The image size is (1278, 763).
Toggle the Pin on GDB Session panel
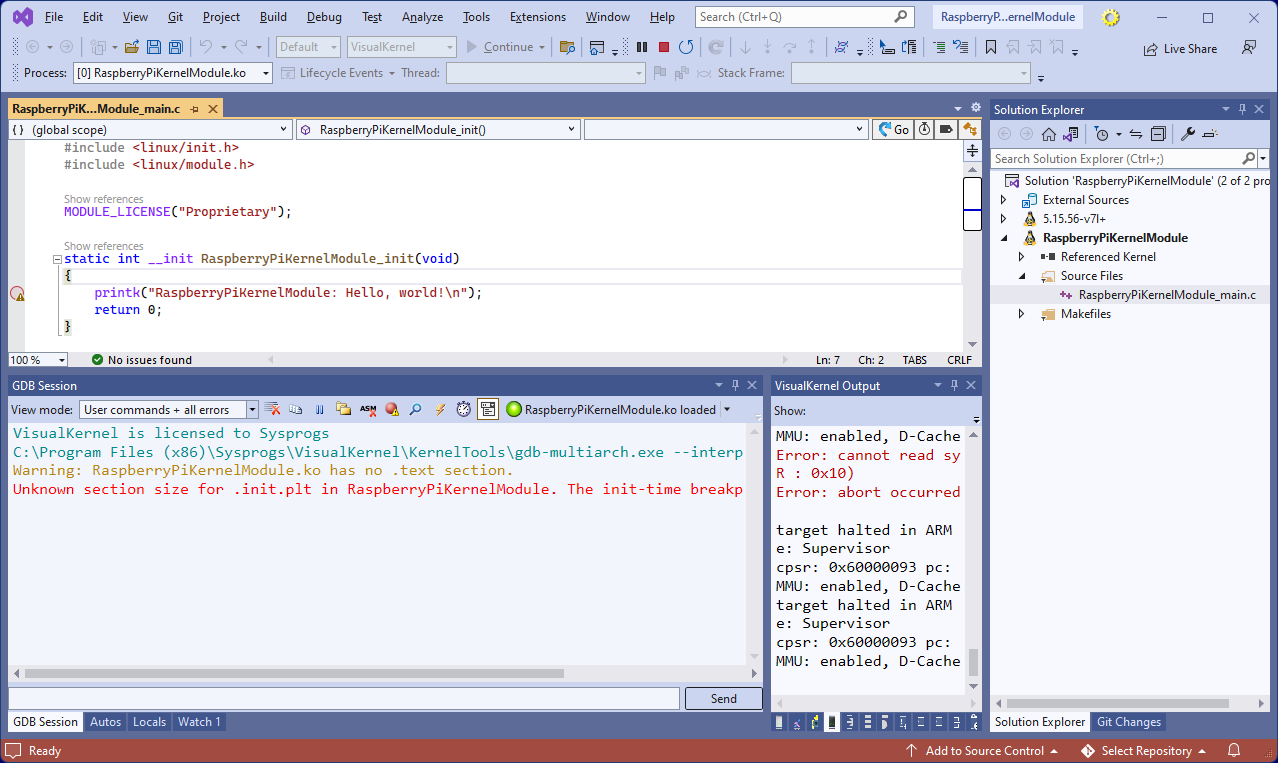point(735,385)
